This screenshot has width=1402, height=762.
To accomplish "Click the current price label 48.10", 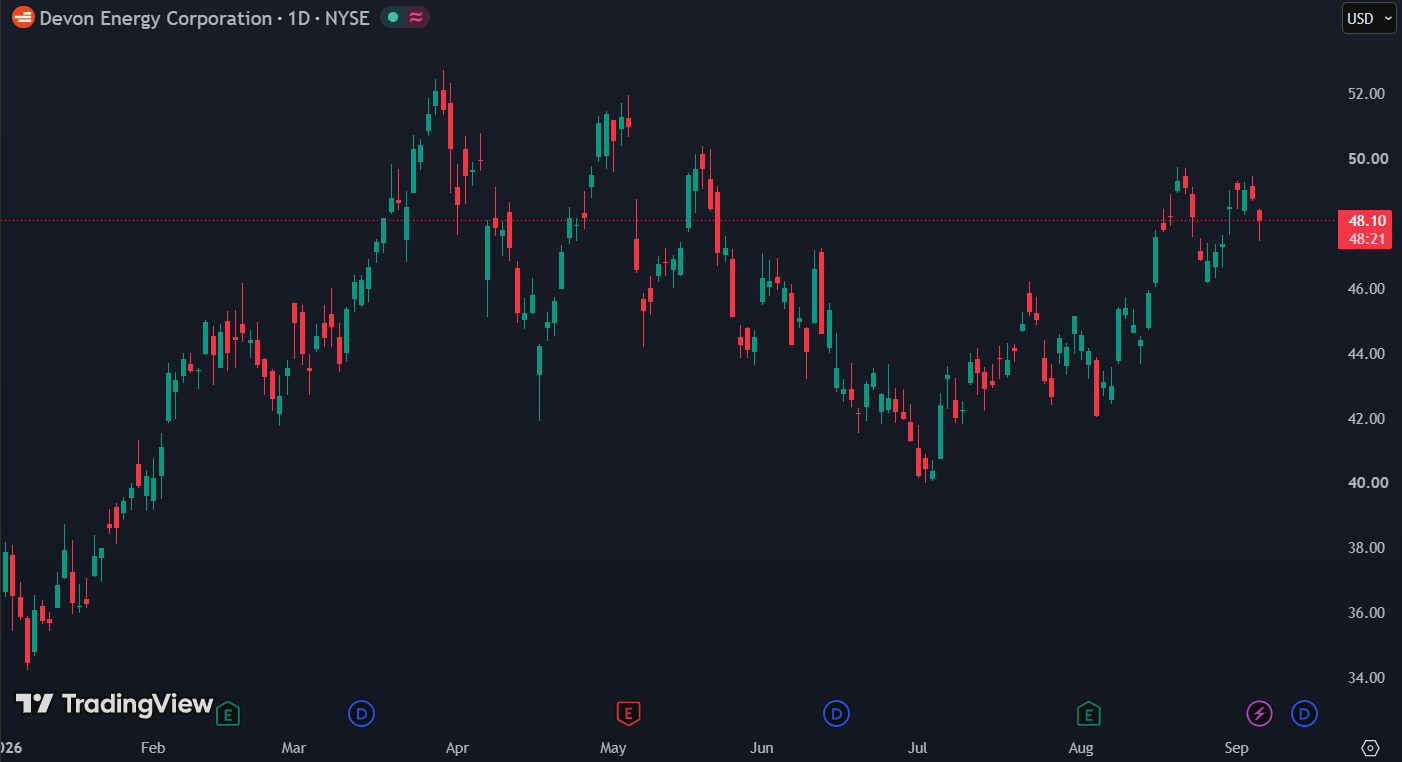I will tap(1366, 221).
